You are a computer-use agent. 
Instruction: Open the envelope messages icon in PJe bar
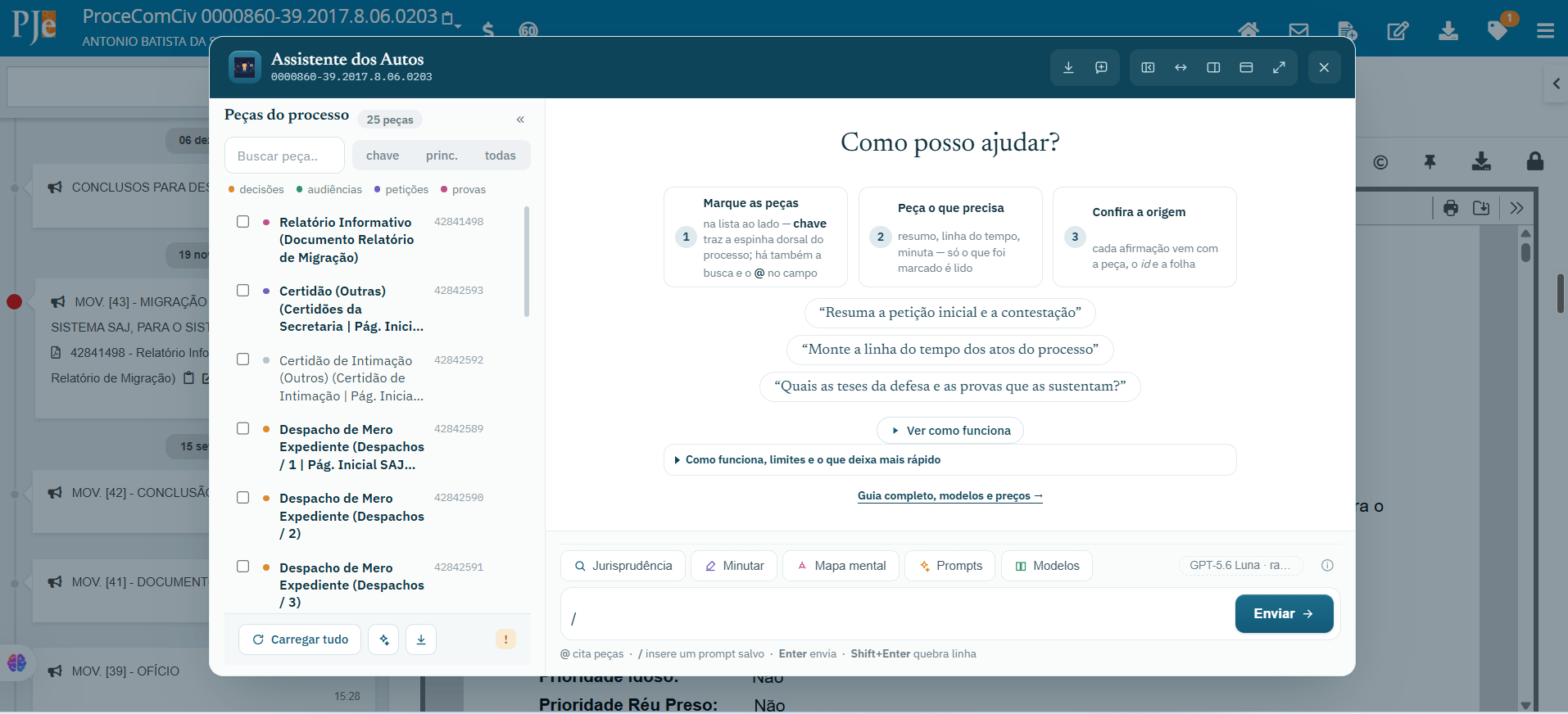(1298, 30)
